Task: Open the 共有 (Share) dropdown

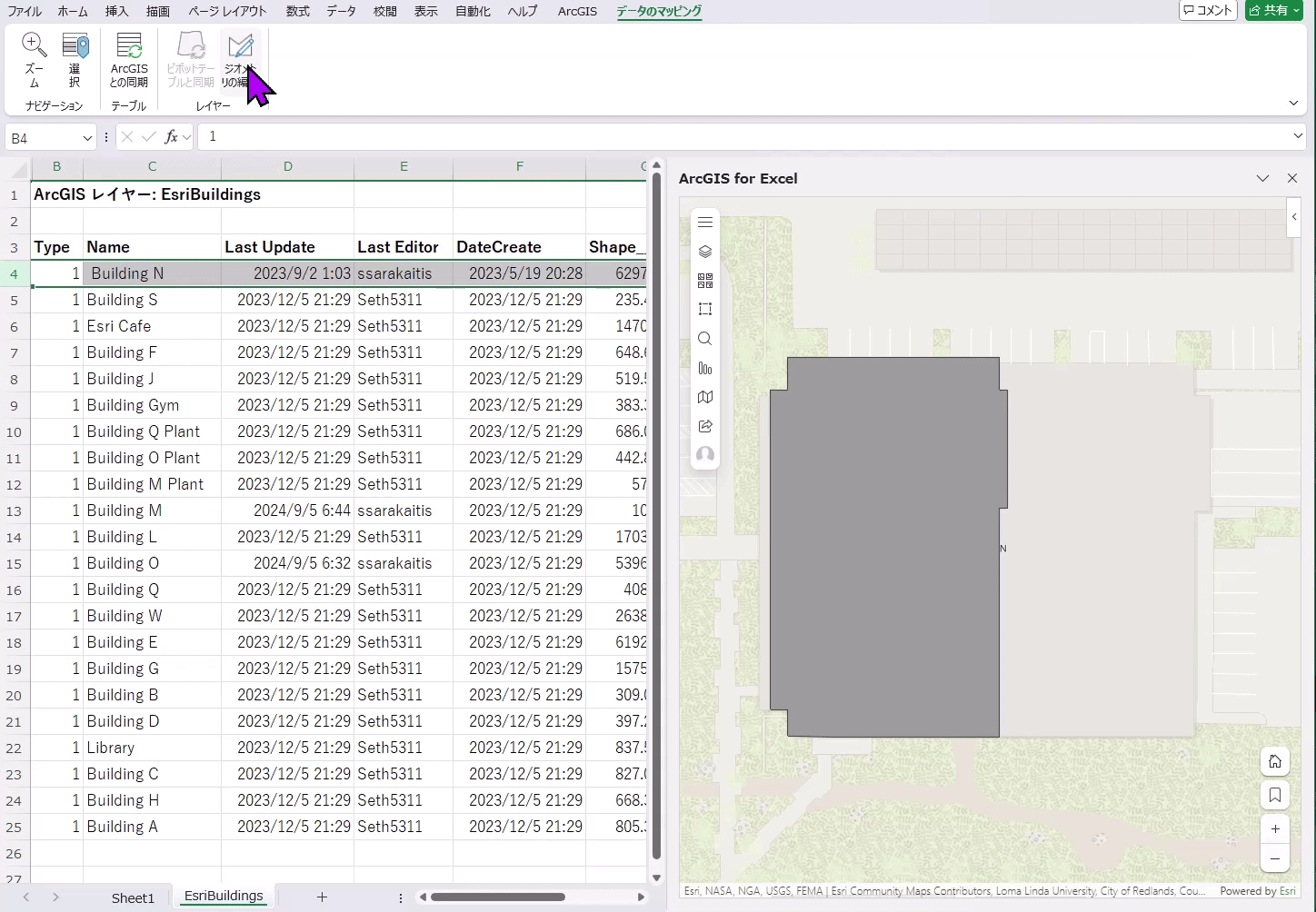Action: (1274, 10)
